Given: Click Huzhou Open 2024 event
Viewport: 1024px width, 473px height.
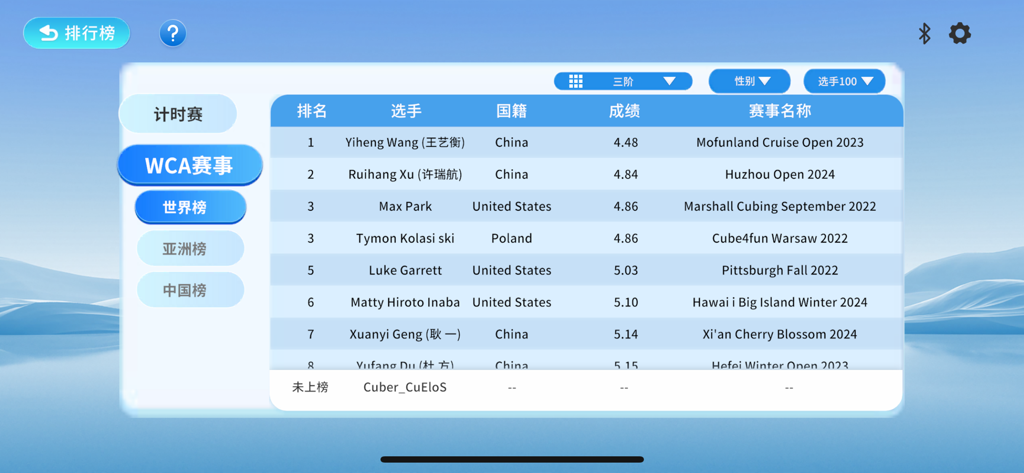Looking at the screenshot, I should tap(780, 174).
